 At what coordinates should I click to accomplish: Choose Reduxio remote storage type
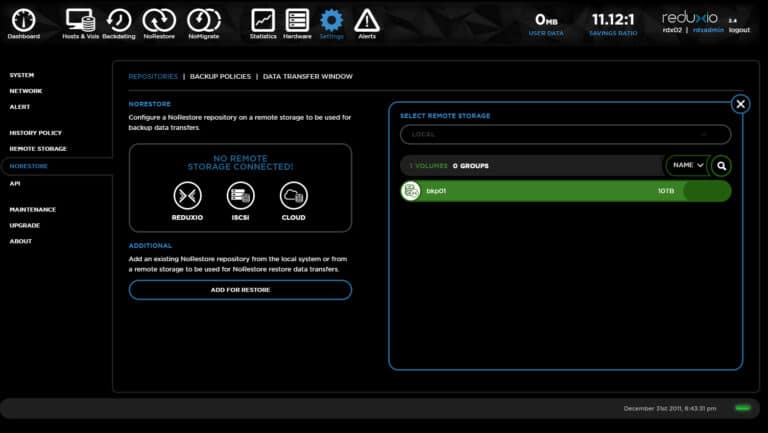point(187,201)
